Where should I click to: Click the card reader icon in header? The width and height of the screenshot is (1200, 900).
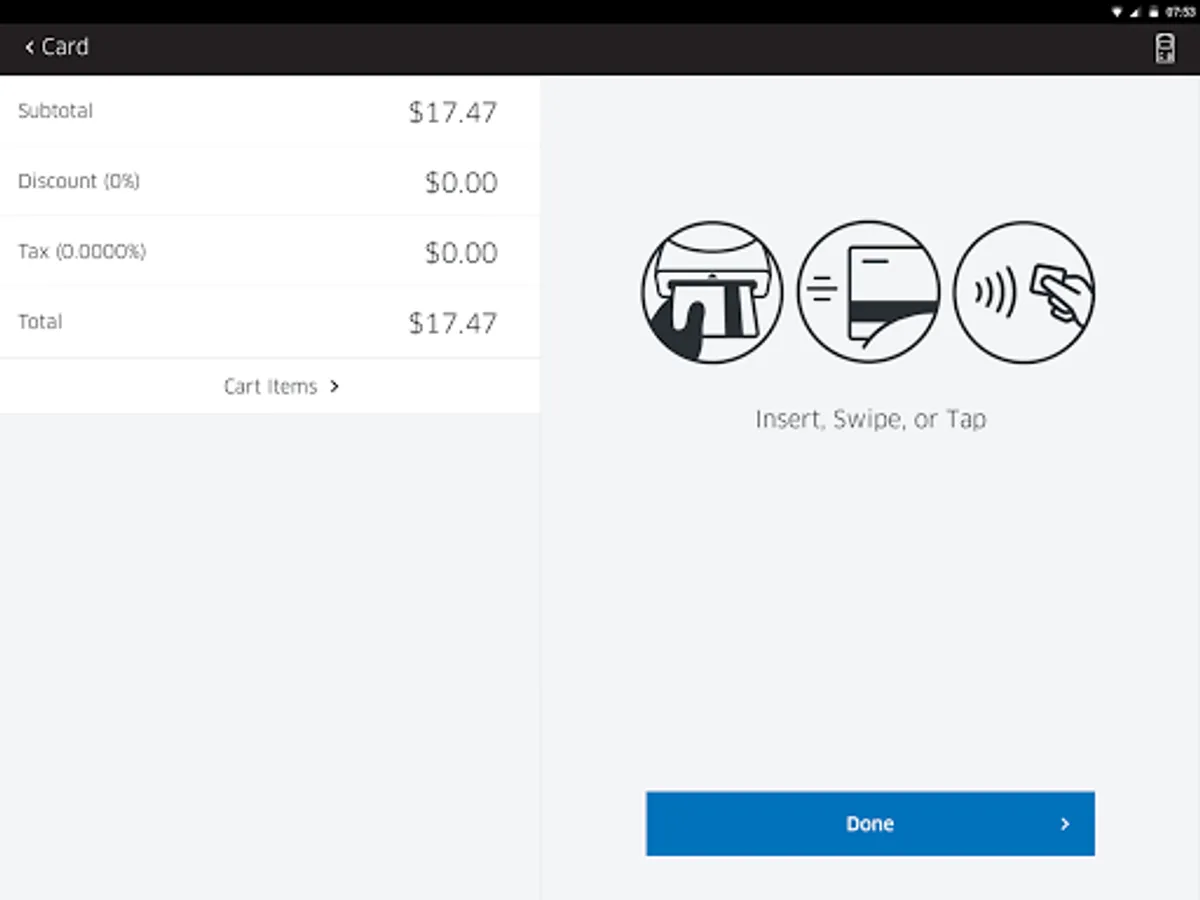click(1165, 48)
